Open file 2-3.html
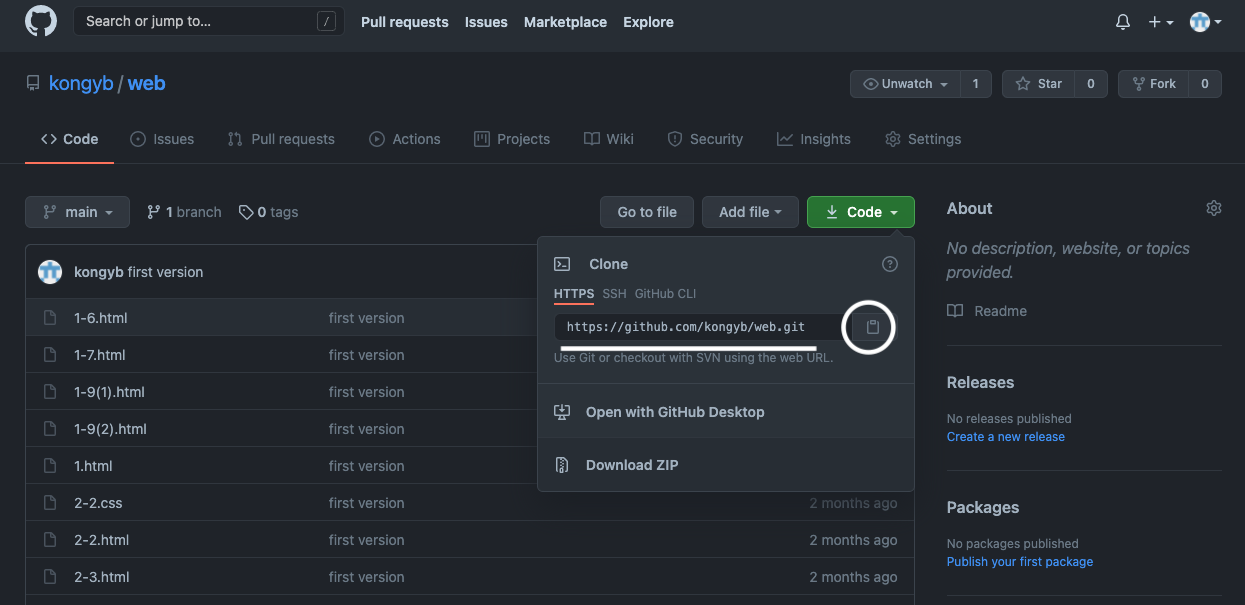Screen dimensions: 1245x605 (x=102, y=577)
